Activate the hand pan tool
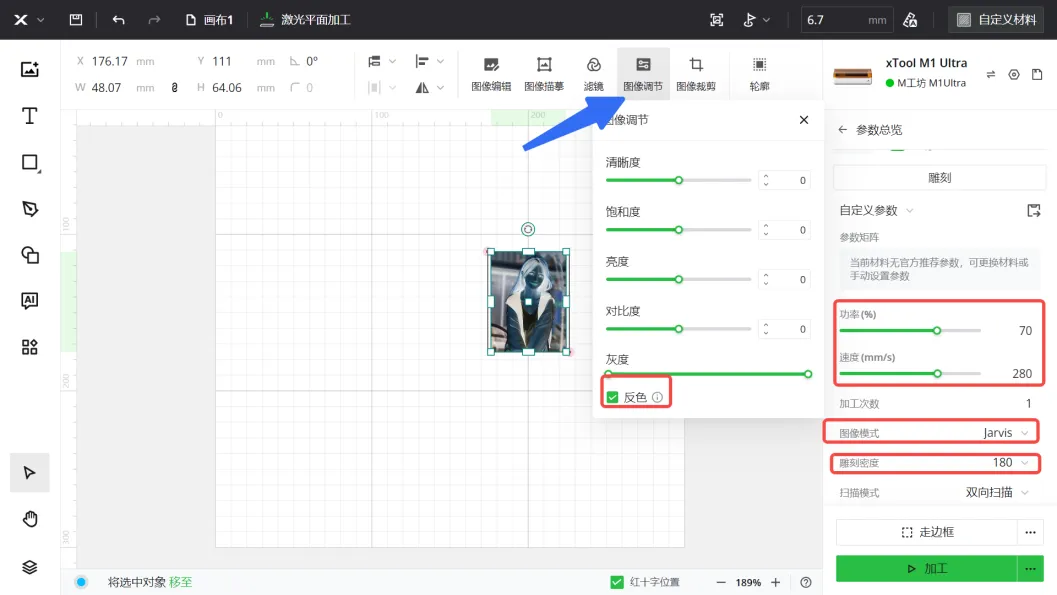 (30, 520)
